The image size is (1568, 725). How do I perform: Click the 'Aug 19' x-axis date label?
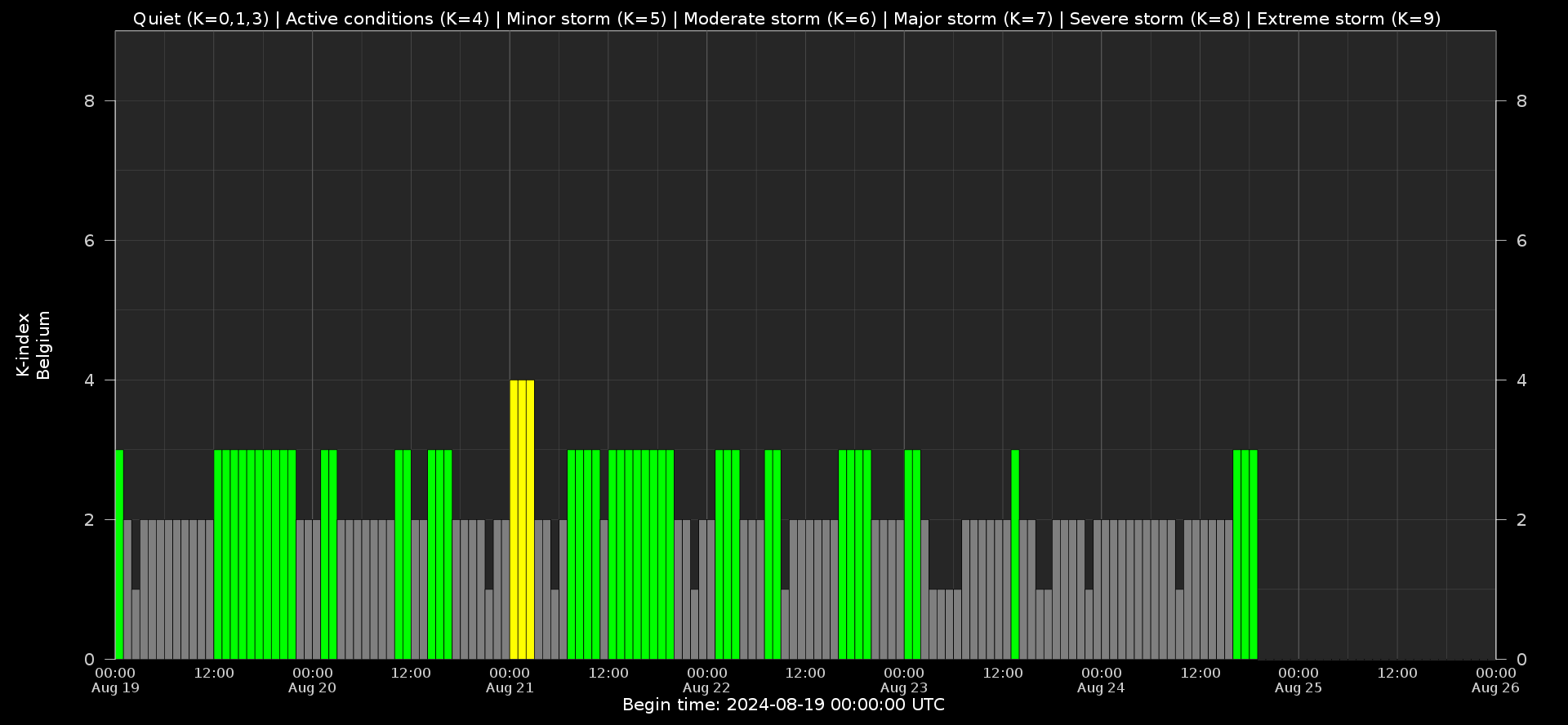[115, 688]
